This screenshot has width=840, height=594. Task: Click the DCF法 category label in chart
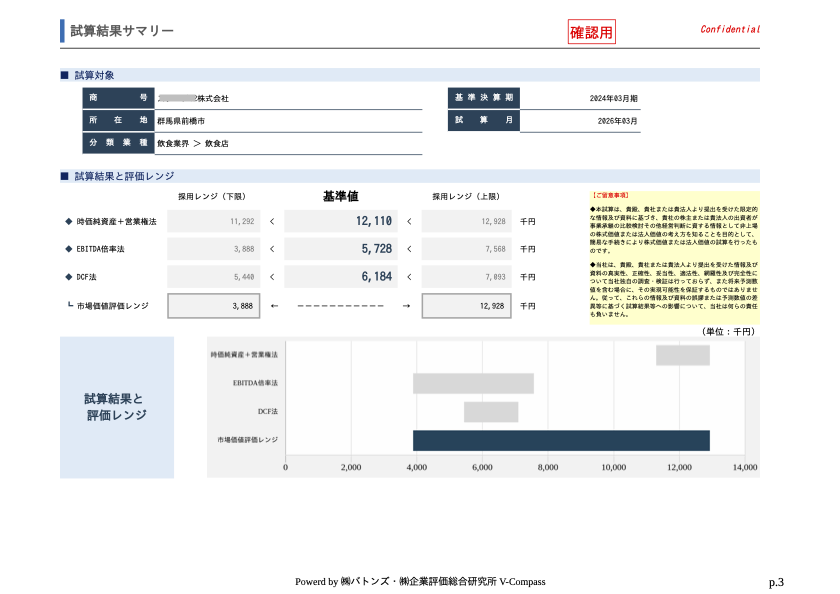[x=268, y=411]
